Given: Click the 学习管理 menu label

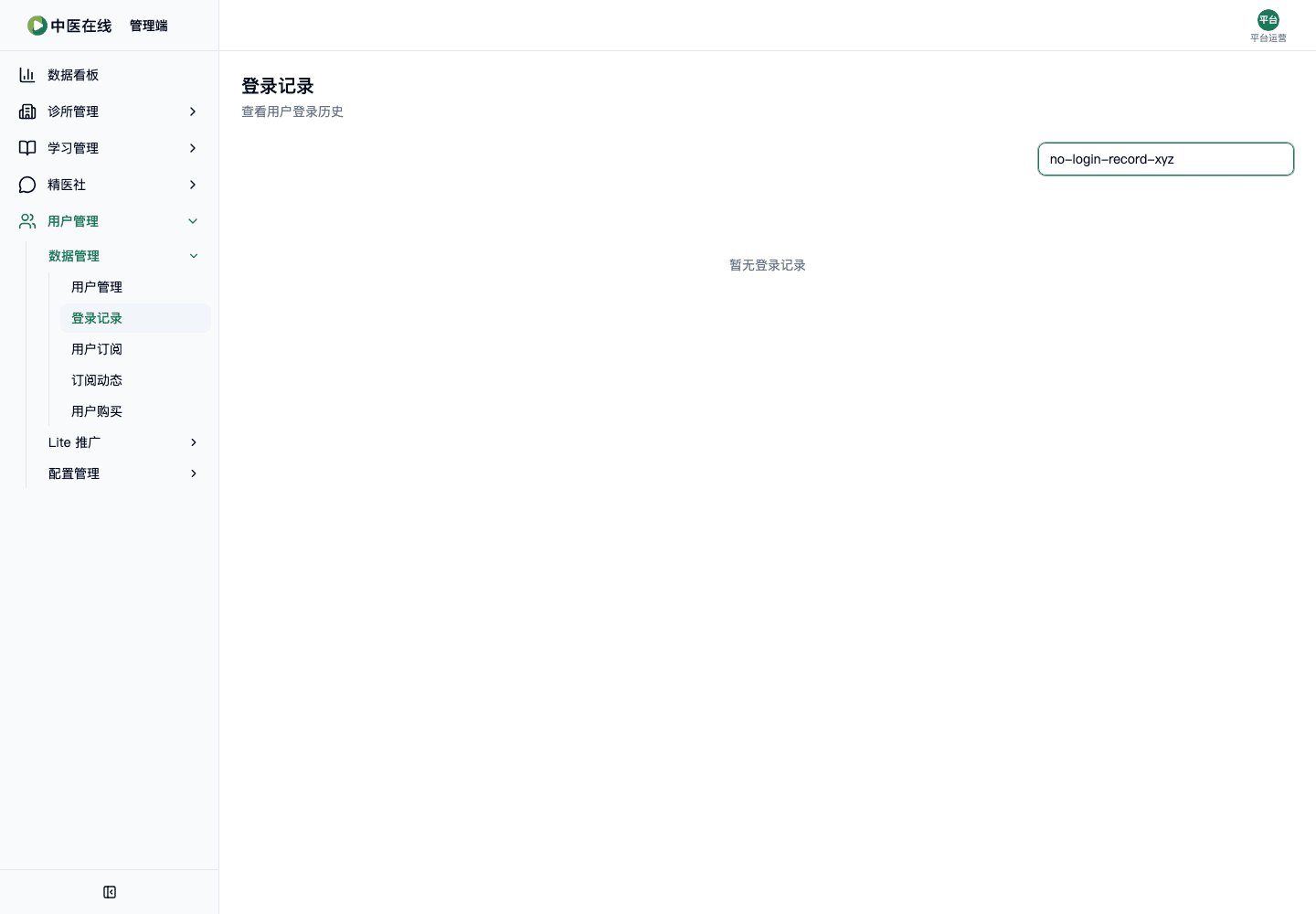Looking at the screenshot, I should pyautogui.click(x=73, y=148).
